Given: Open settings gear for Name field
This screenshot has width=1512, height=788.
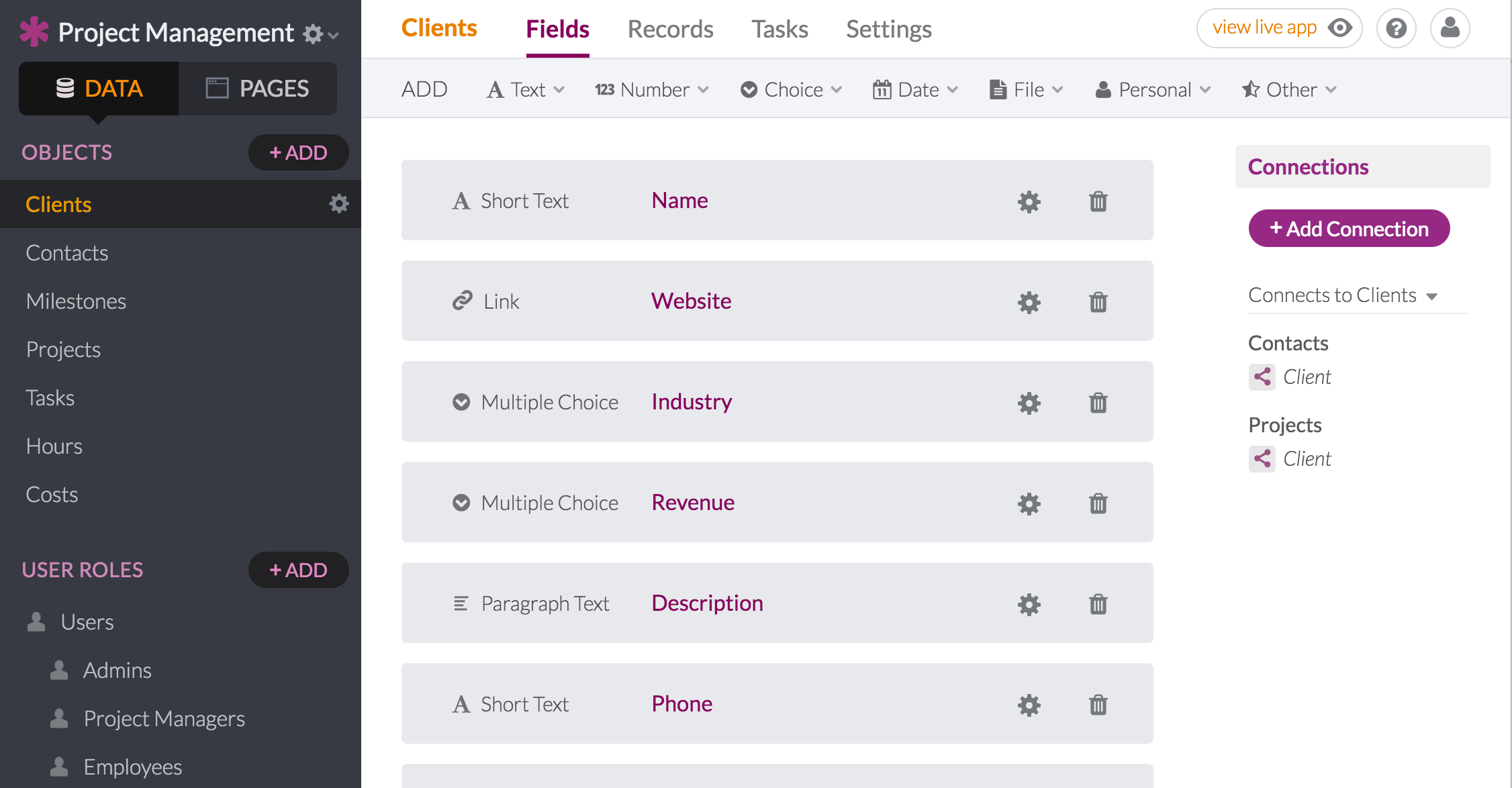Looking at the screenshot, I should [1029, 201].
